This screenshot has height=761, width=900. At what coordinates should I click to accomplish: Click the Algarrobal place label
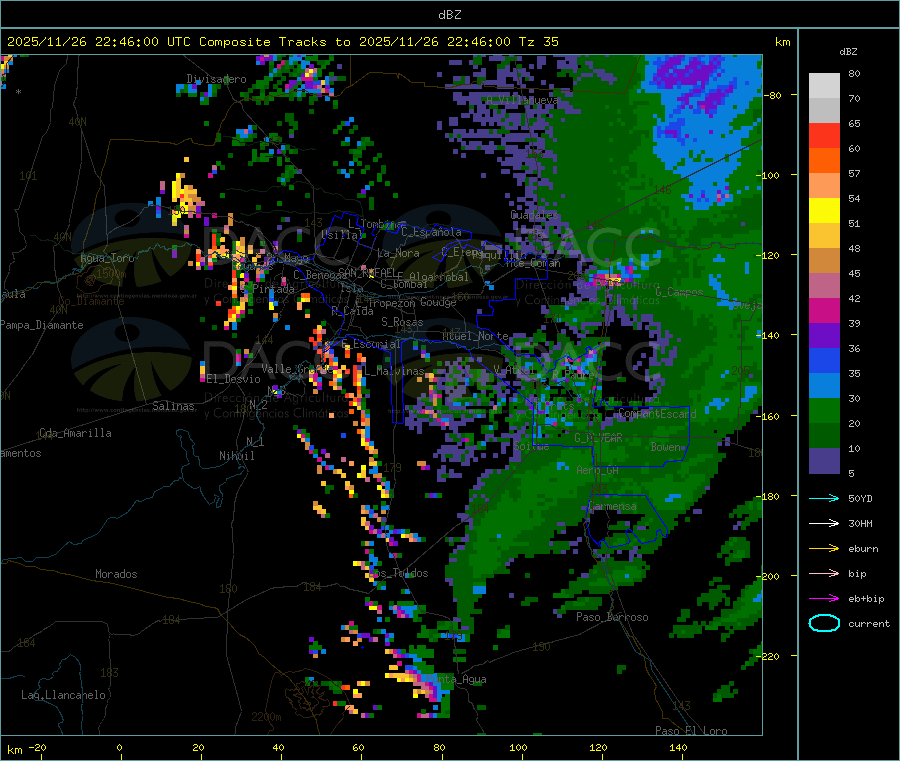(439, 277)
